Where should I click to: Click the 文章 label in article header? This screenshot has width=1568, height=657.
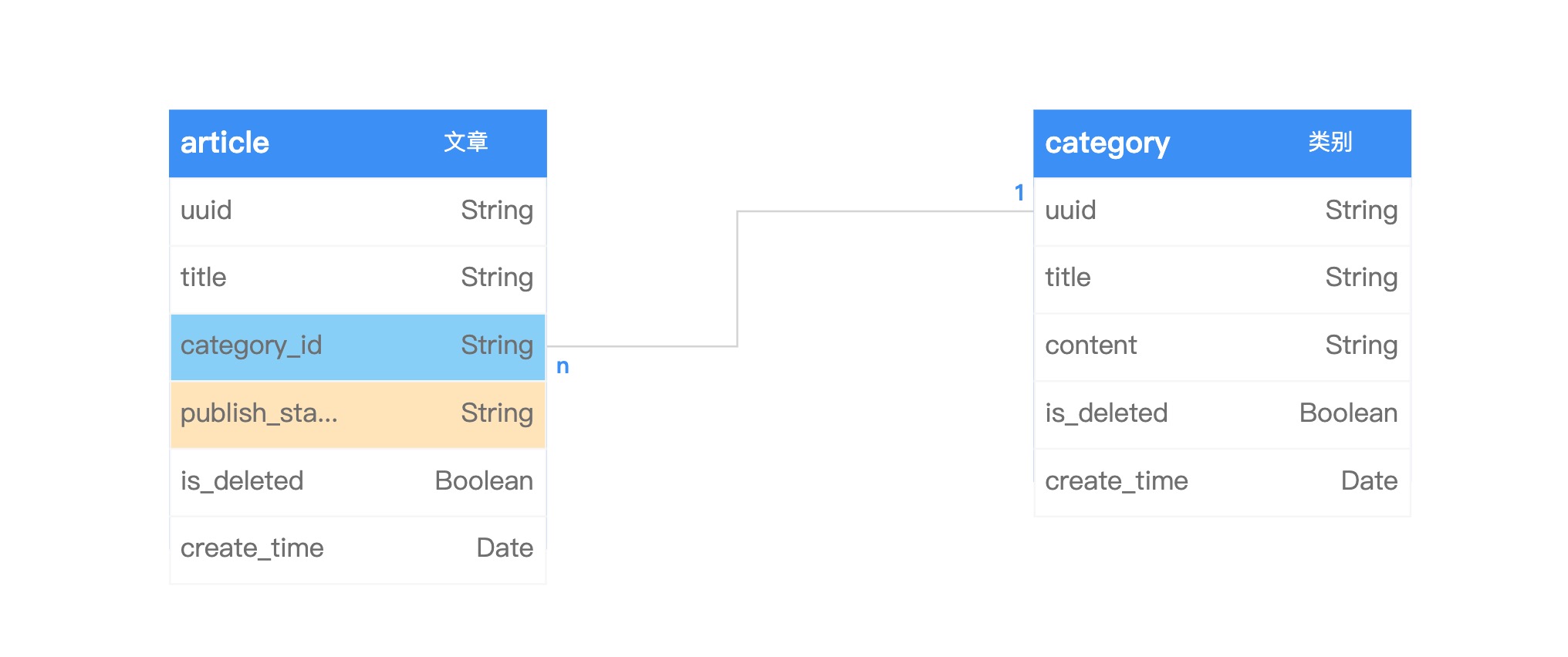point(466,143)
